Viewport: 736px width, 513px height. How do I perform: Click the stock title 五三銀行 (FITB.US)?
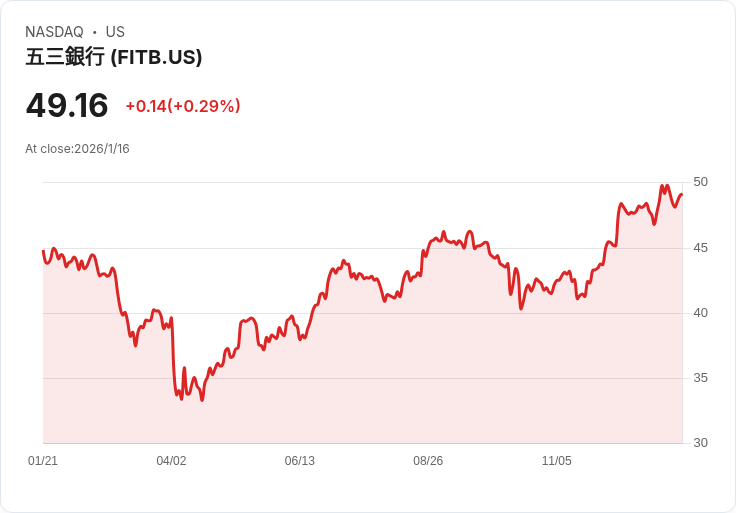click(x=114, y=57)
